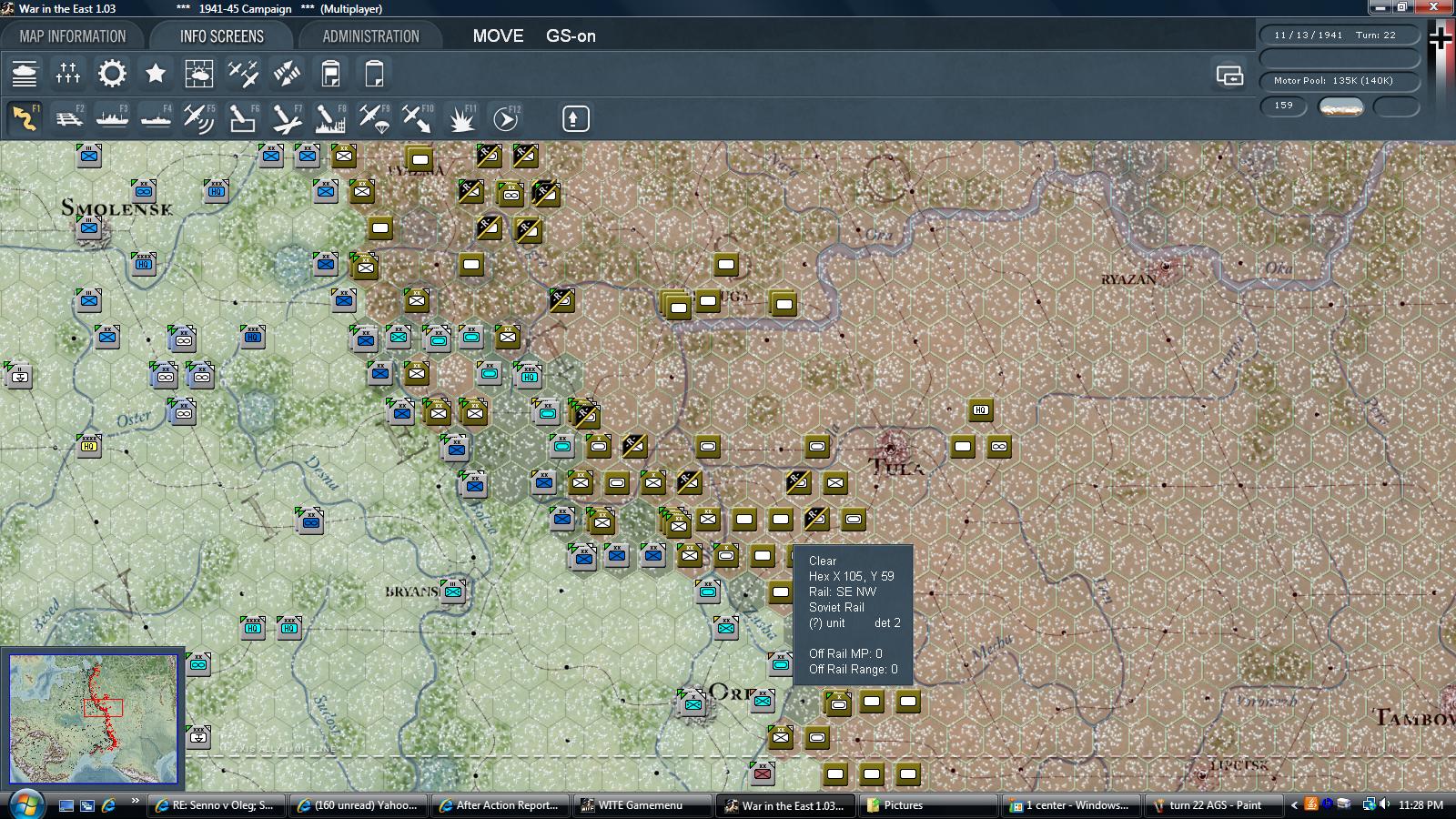Open the Victory screen star icon
This screenshot has width=1456, height=819.
pyautogui.click(x=155, y=73)
